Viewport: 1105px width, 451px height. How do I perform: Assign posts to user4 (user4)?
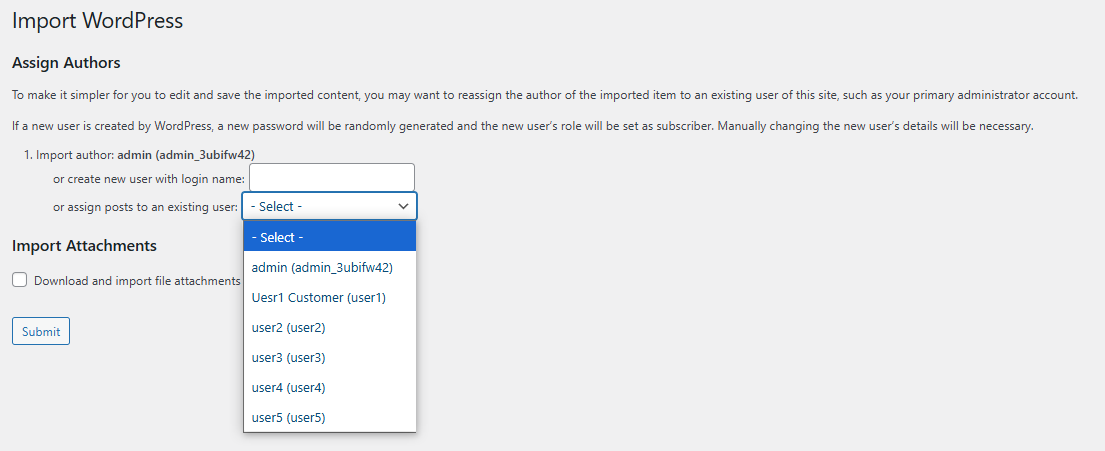[330, 388]
